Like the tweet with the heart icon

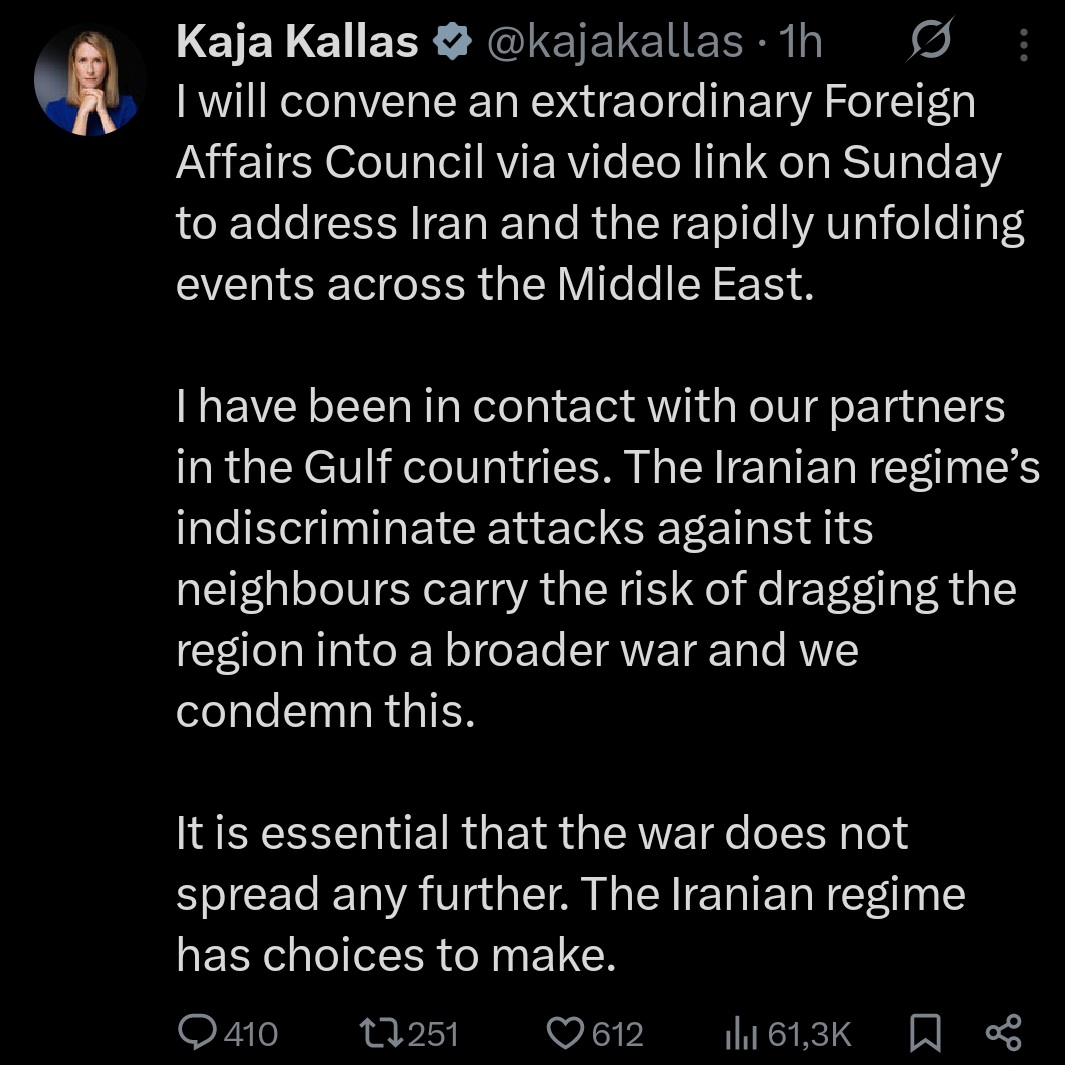pos(568,1033)
